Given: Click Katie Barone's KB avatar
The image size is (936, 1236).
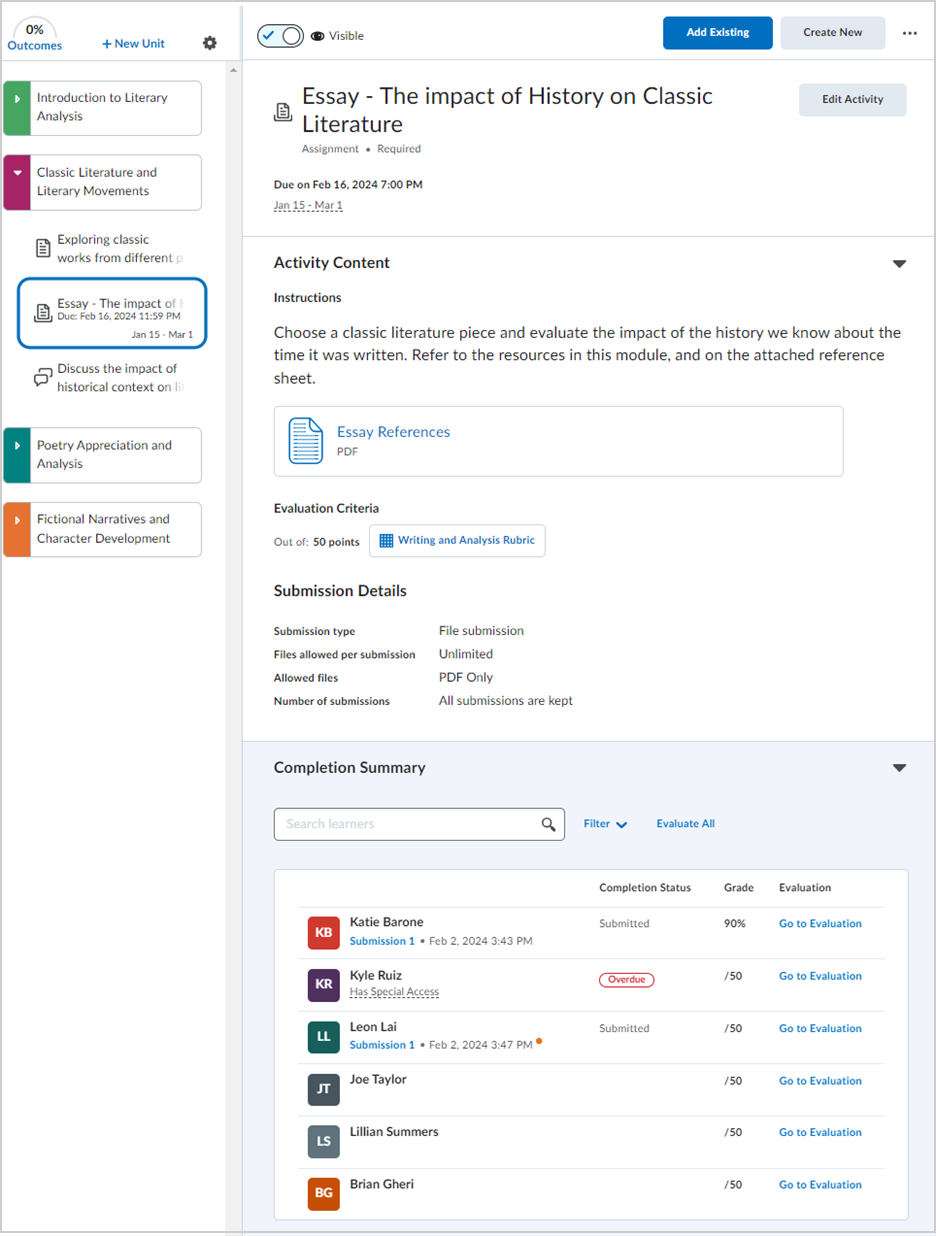Looking at the screenshot, I should (323, 933).
